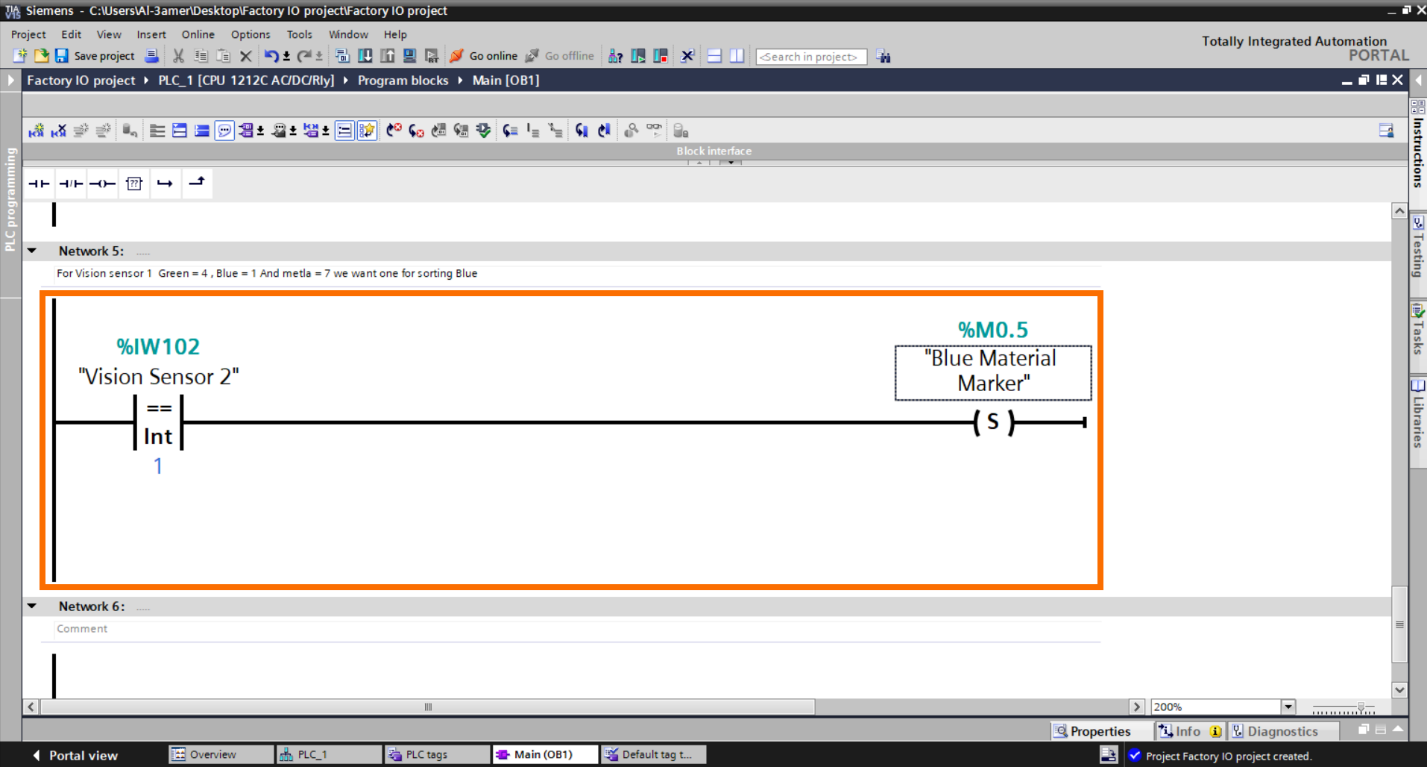Click the horizontal scrollbar thumb
Screen dimensions: 1427x767
pyautogui.click(x=428, y=707)
